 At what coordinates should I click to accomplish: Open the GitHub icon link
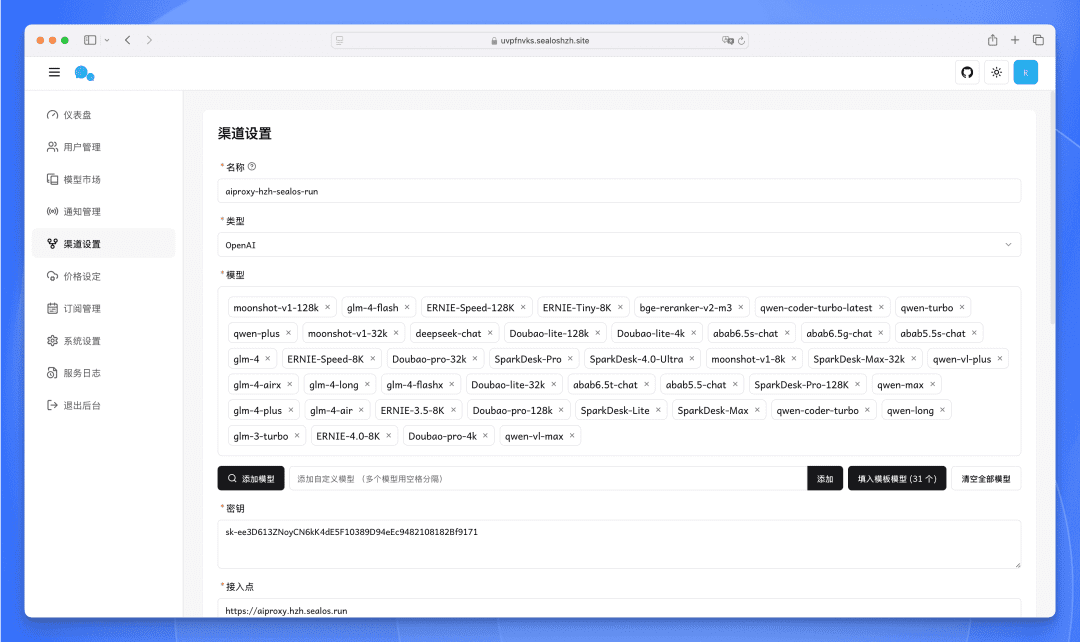tap(967, 72)
